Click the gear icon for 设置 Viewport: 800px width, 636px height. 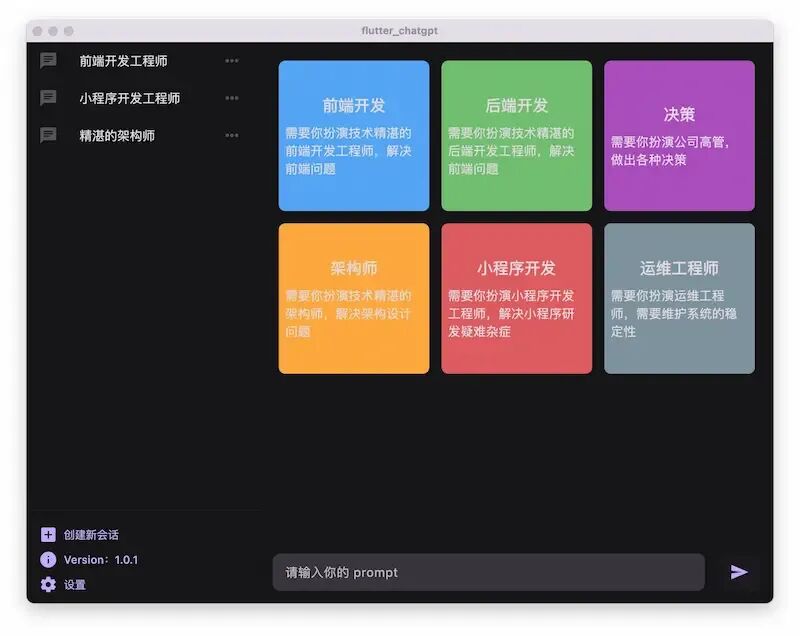pos(48,584)
